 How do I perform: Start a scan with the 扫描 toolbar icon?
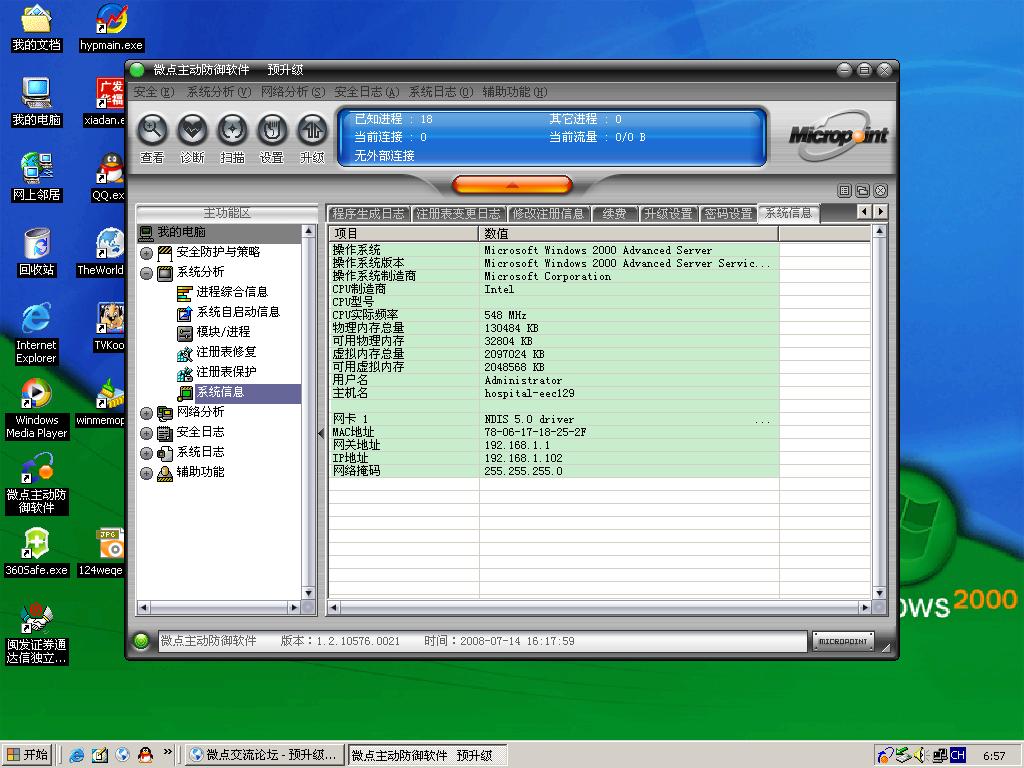click(x=232, y=131)
